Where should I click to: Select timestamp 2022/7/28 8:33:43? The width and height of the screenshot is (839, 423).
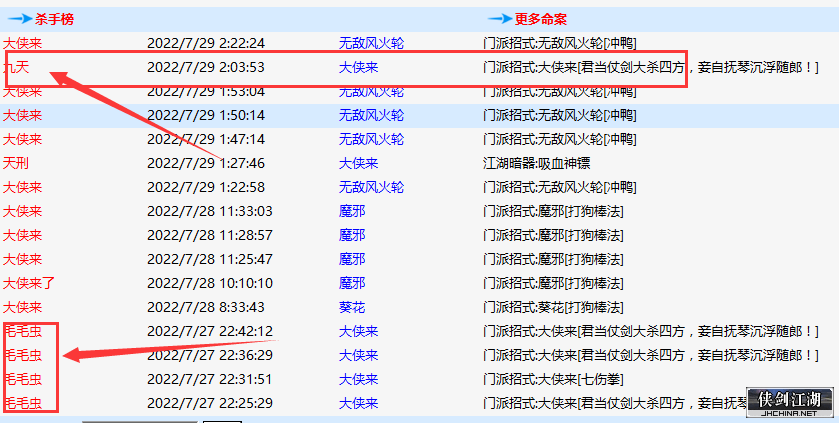coord(206,307)
